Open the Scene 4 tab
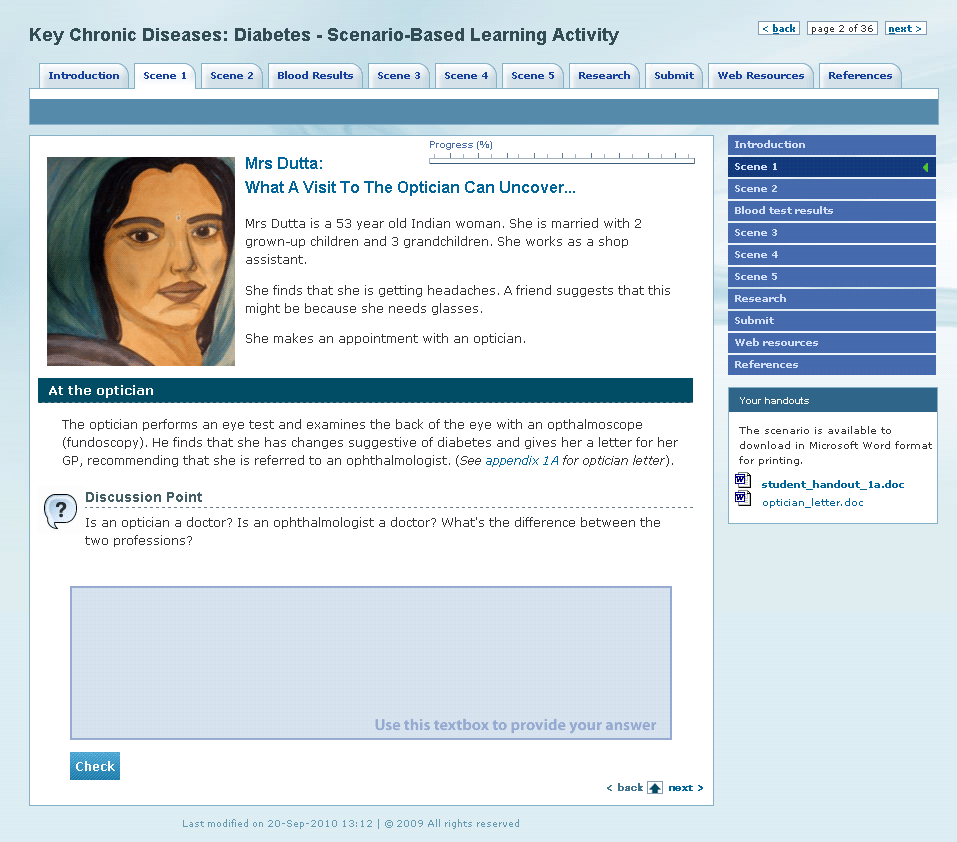957x842 pixels. 466,76
